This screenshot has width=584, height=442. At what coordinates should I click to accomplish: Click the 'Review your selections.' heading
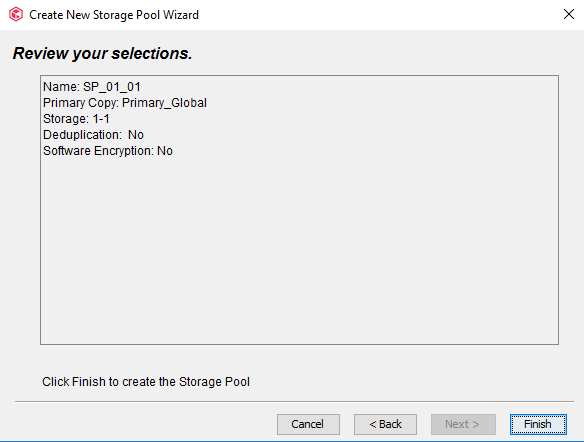(102, 53)
